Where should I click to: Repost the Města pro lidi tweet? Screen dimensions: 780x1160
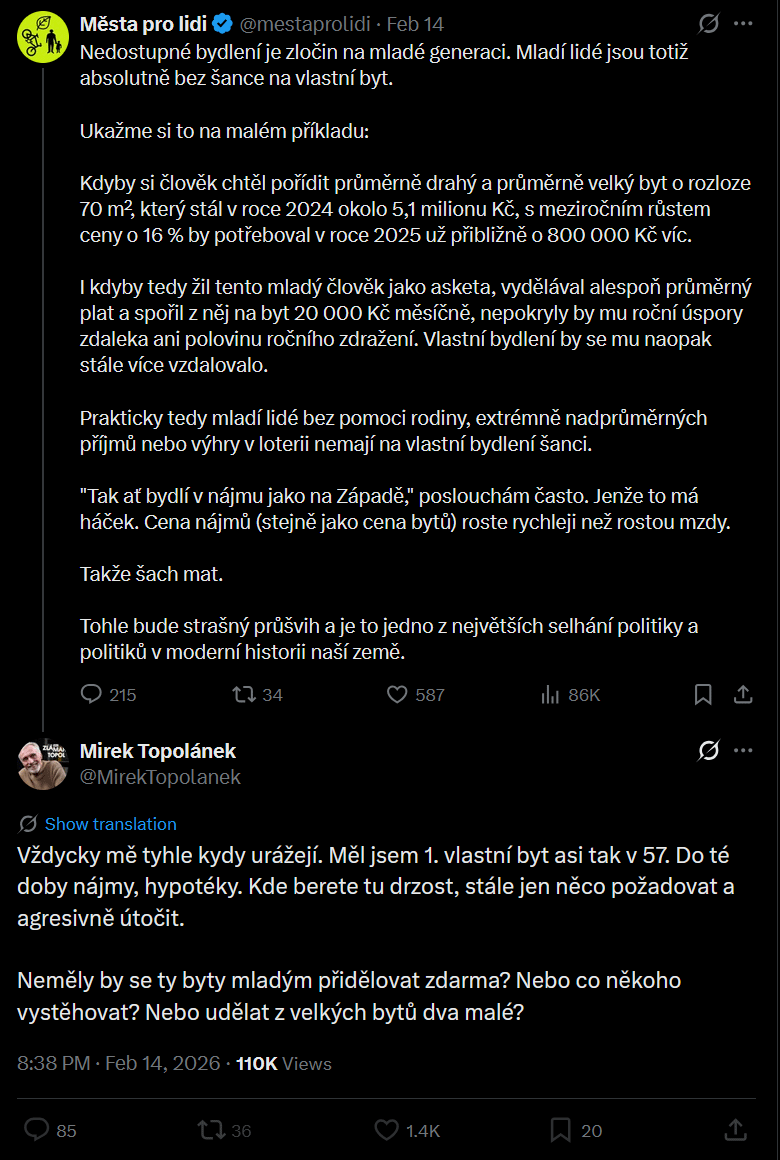[243, 694]
